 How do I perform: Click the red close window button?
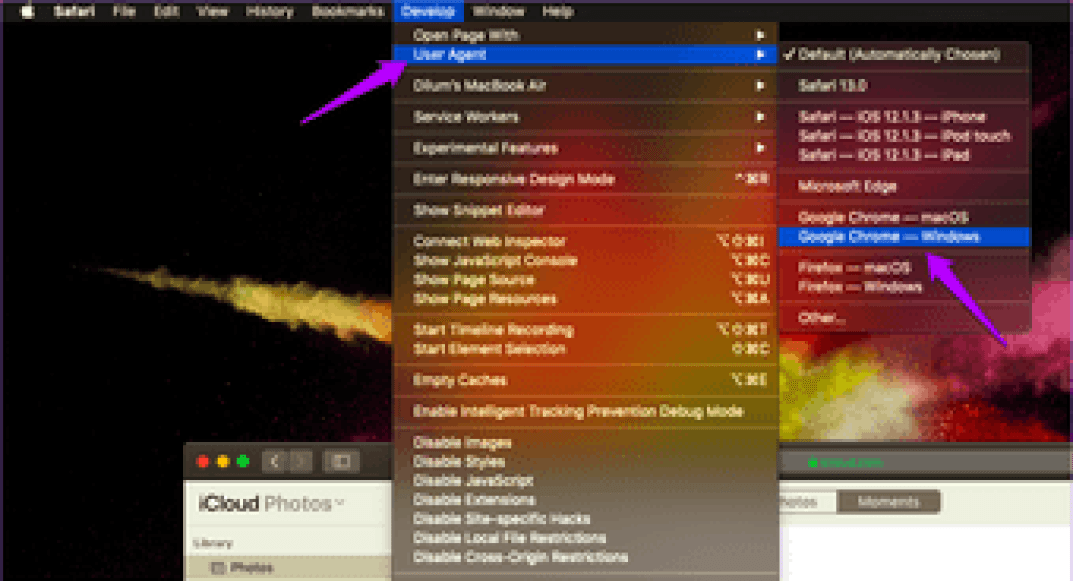203,462
